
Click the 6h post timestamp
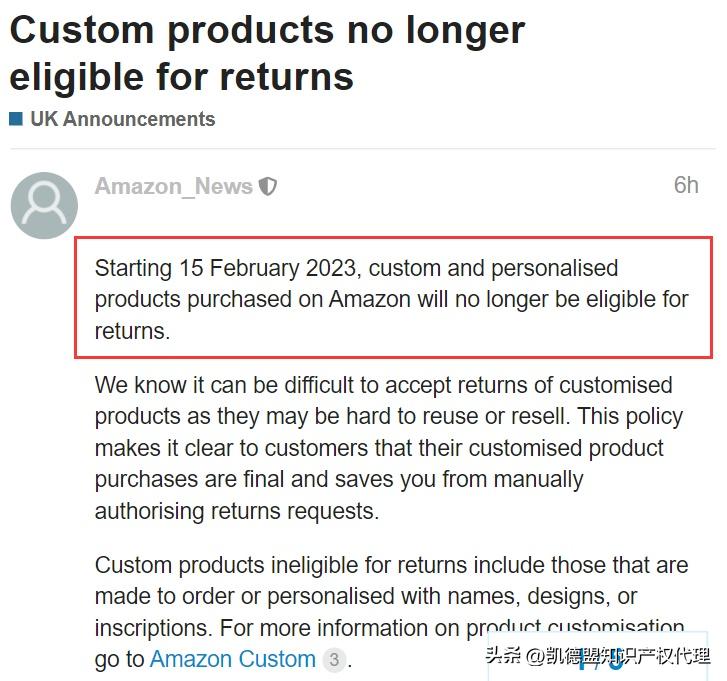pyautogui.click(x=685, y=185)
